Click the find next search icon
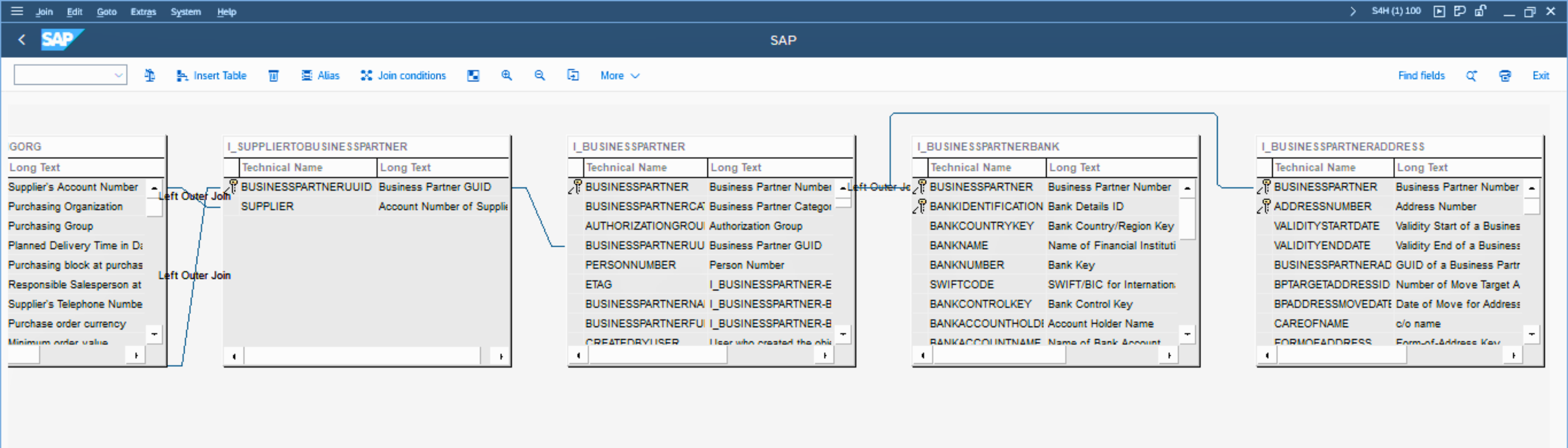 tap(1471, 75)
